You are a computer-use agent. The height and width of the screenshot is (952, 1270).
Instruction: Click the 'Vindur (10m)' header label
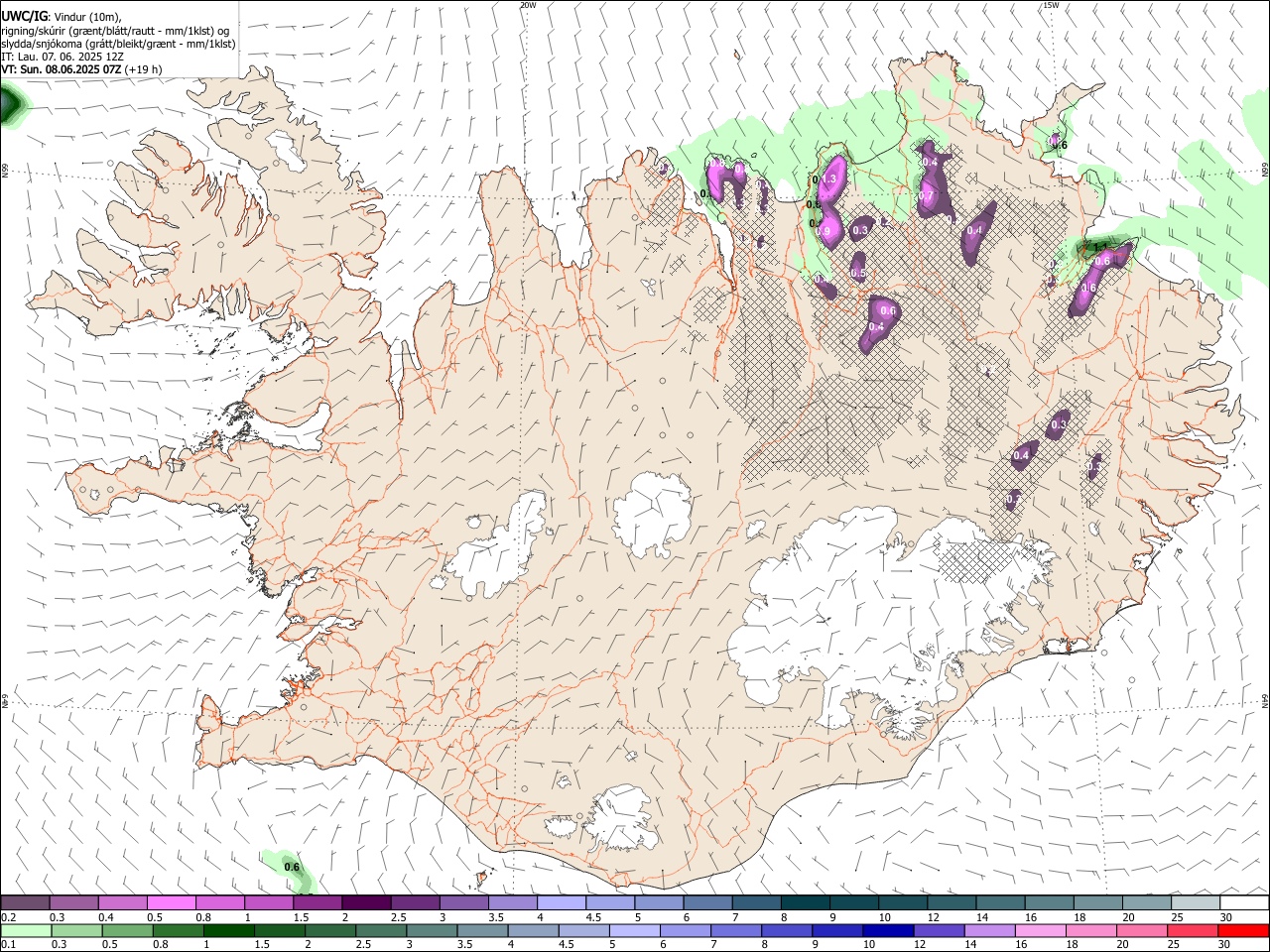(85, 16)
